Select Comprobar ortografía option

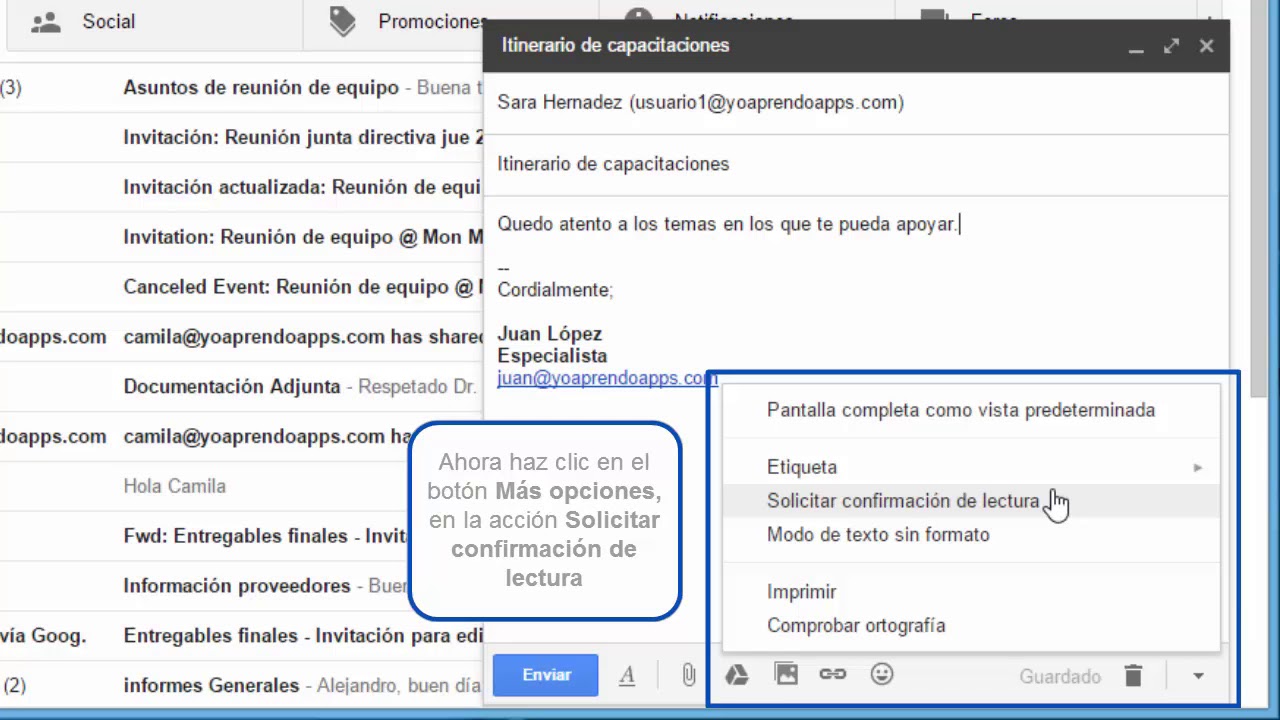971,626
